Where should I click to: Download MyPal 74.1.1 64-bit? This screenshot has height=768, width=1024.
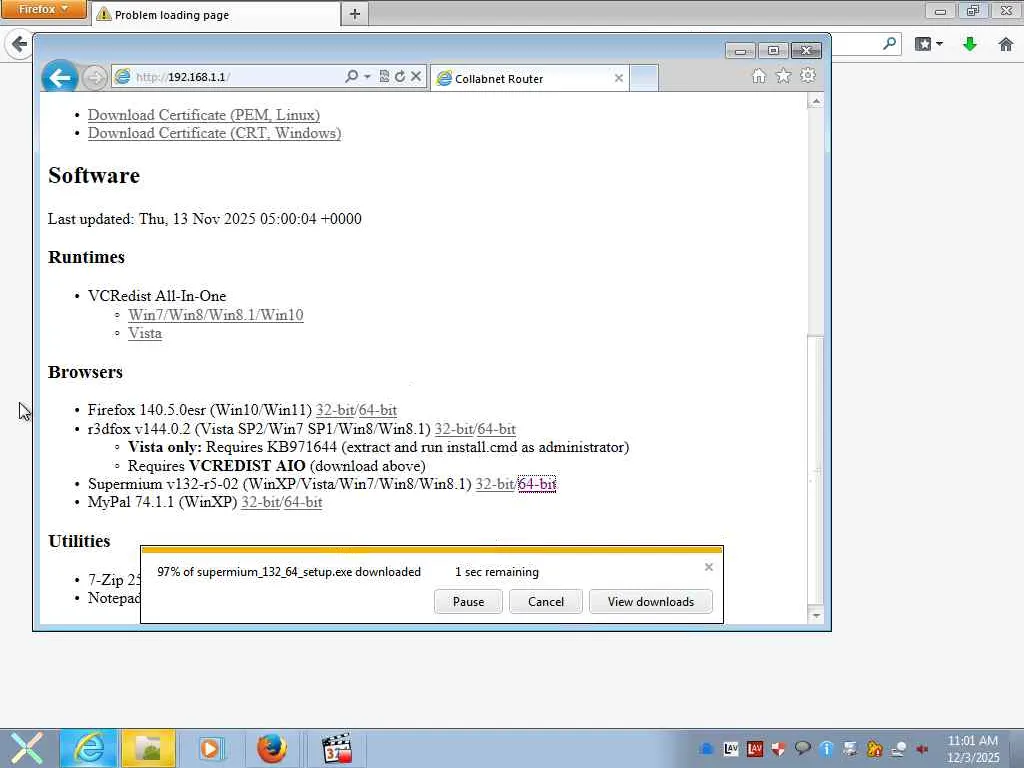[x=303, y=502]
